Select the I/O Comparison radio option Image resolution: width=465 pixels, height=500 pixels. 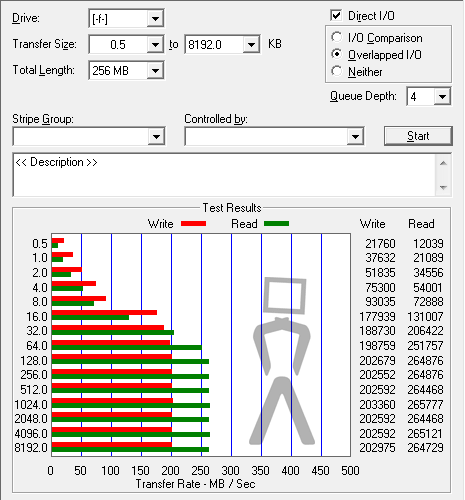pyautogui.click(x=337, y=37)
